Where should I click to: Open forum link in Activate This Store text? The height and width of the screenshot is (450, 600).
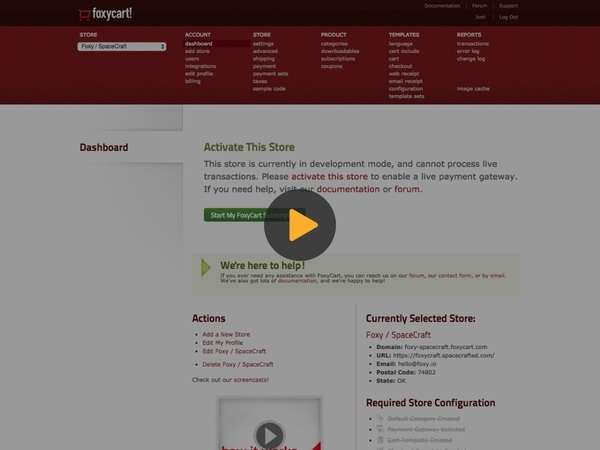tap(407, 189)
